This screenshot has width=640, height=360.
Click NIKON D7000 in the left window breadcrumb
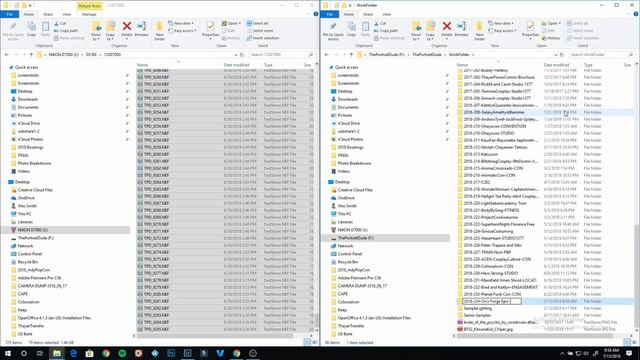(64, 54)
